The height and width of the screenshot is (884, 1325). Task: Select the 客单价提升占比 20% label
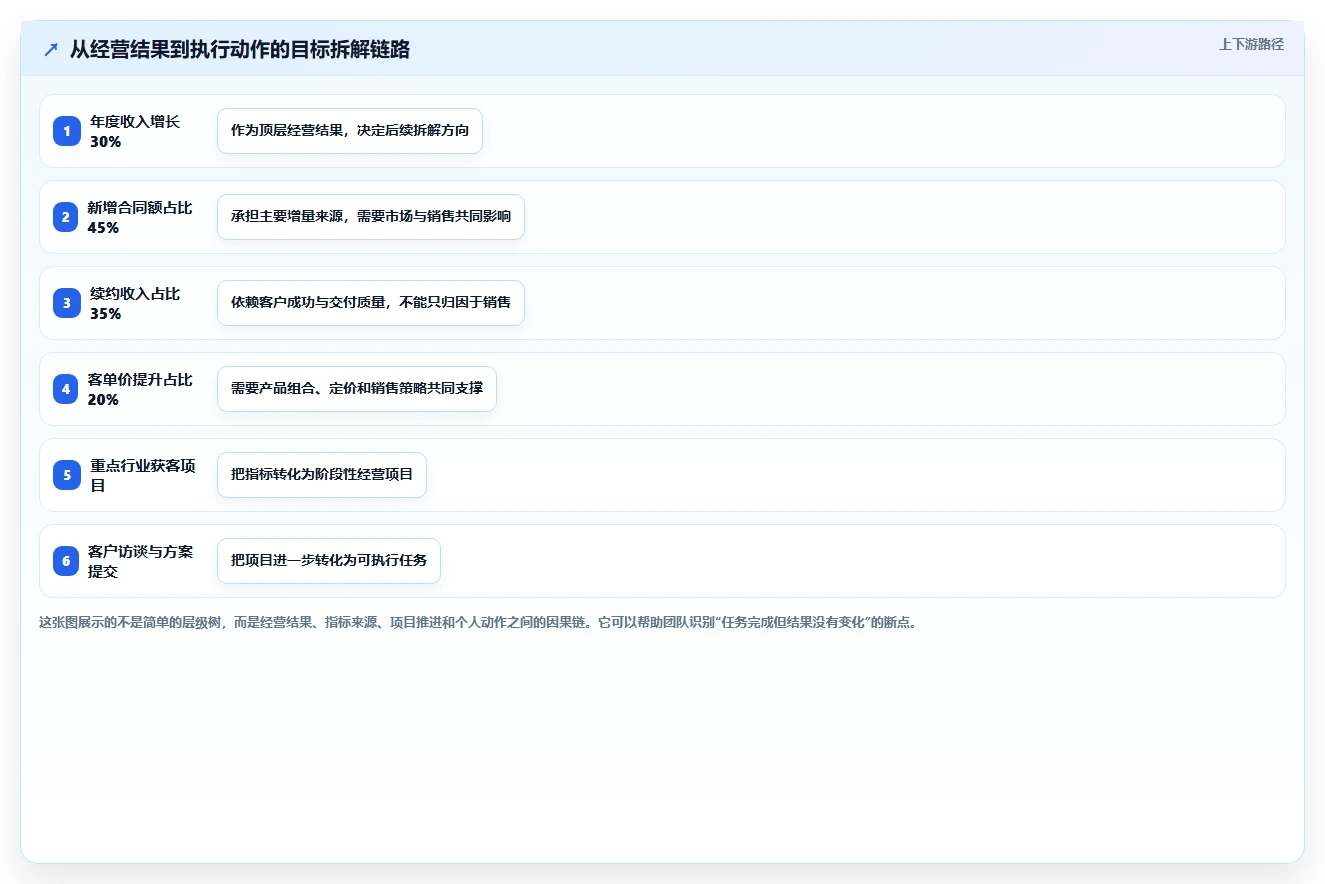tap(141, 389)
